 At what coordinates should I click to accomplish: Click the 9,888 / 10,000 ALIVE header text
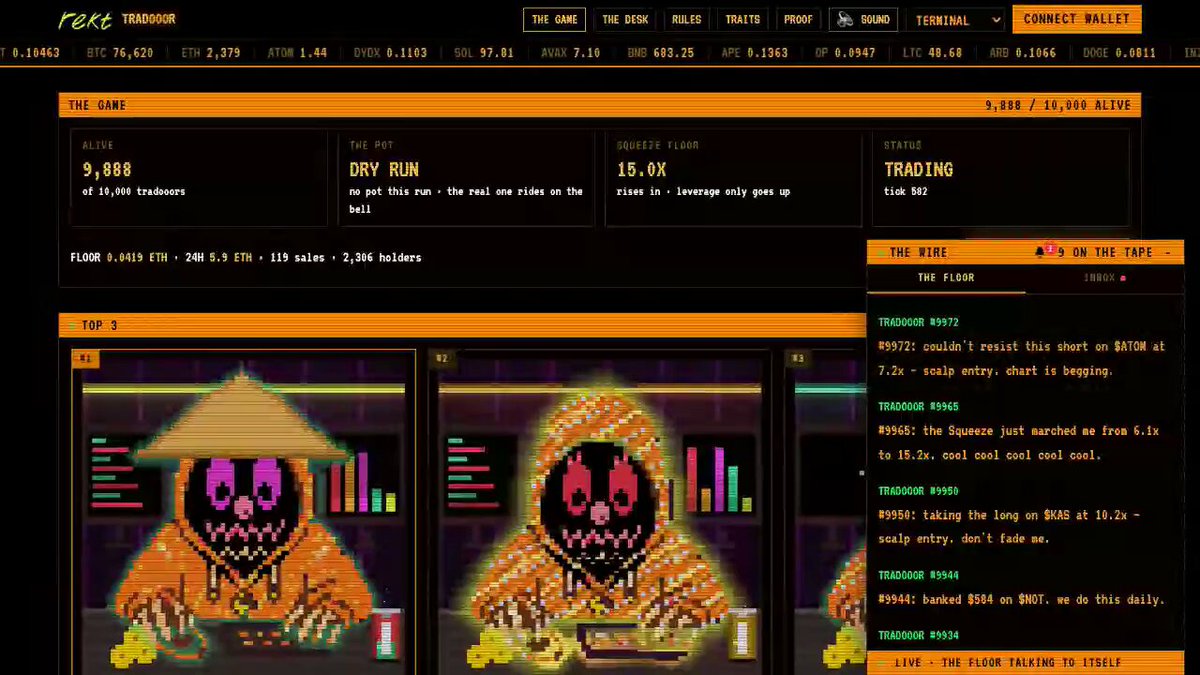(x=1058, y=105)
